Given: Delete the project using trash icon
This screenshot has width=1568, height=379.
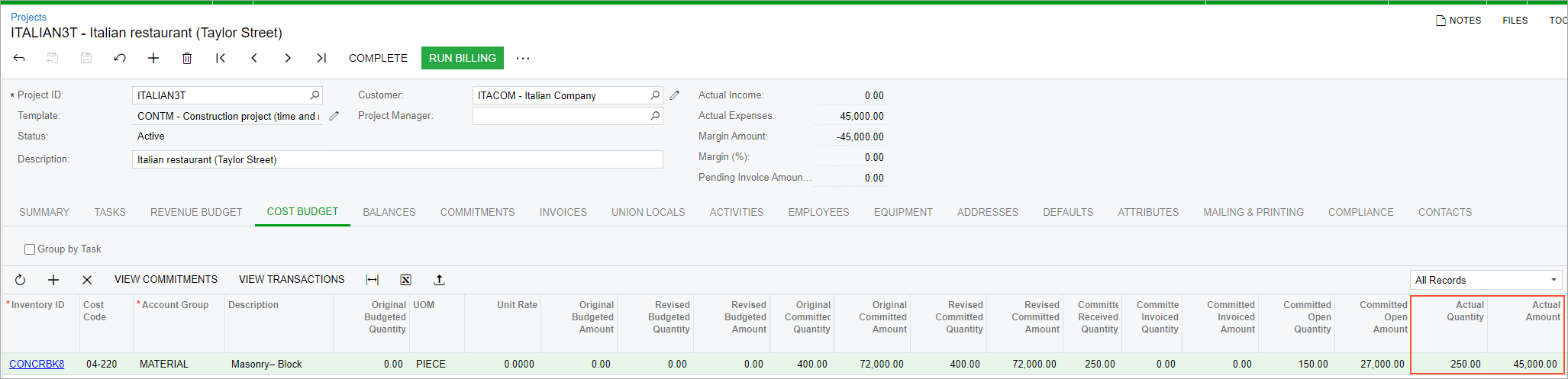Looking at the screenshot, I should [187, 58].
